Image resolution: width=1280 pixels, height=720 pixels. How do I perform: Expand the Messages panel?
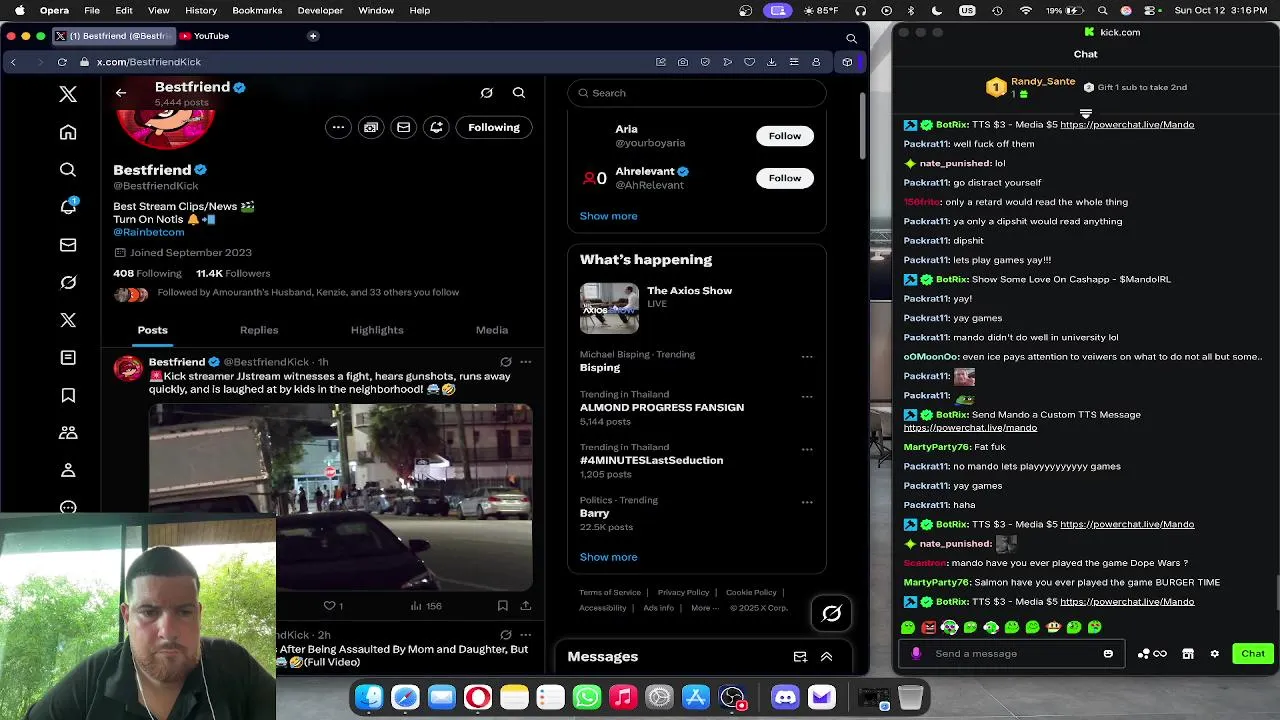click(826, 657)
